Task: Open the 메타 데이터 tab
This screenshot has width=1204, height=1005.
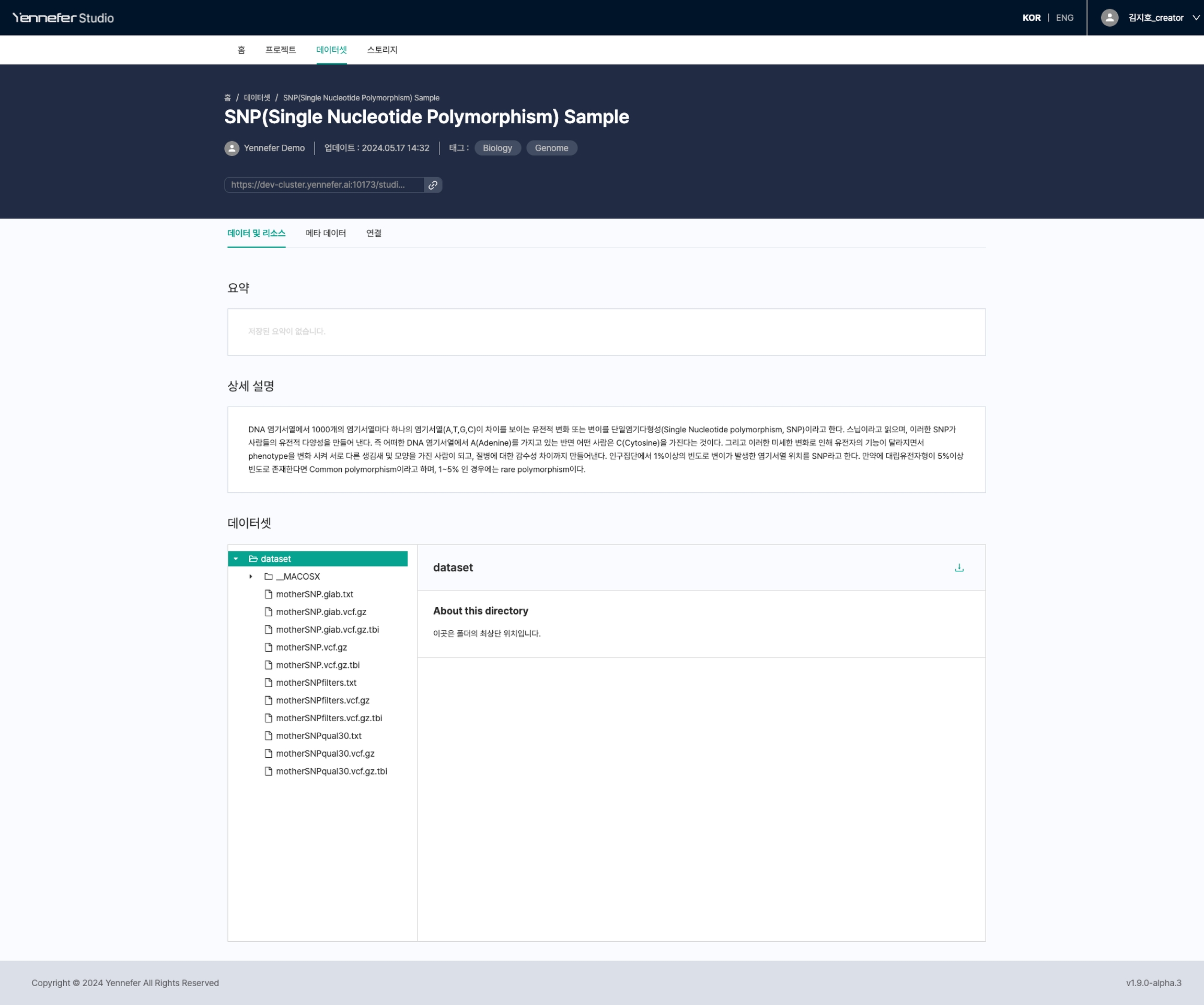Action: click(x=326, y=233)
